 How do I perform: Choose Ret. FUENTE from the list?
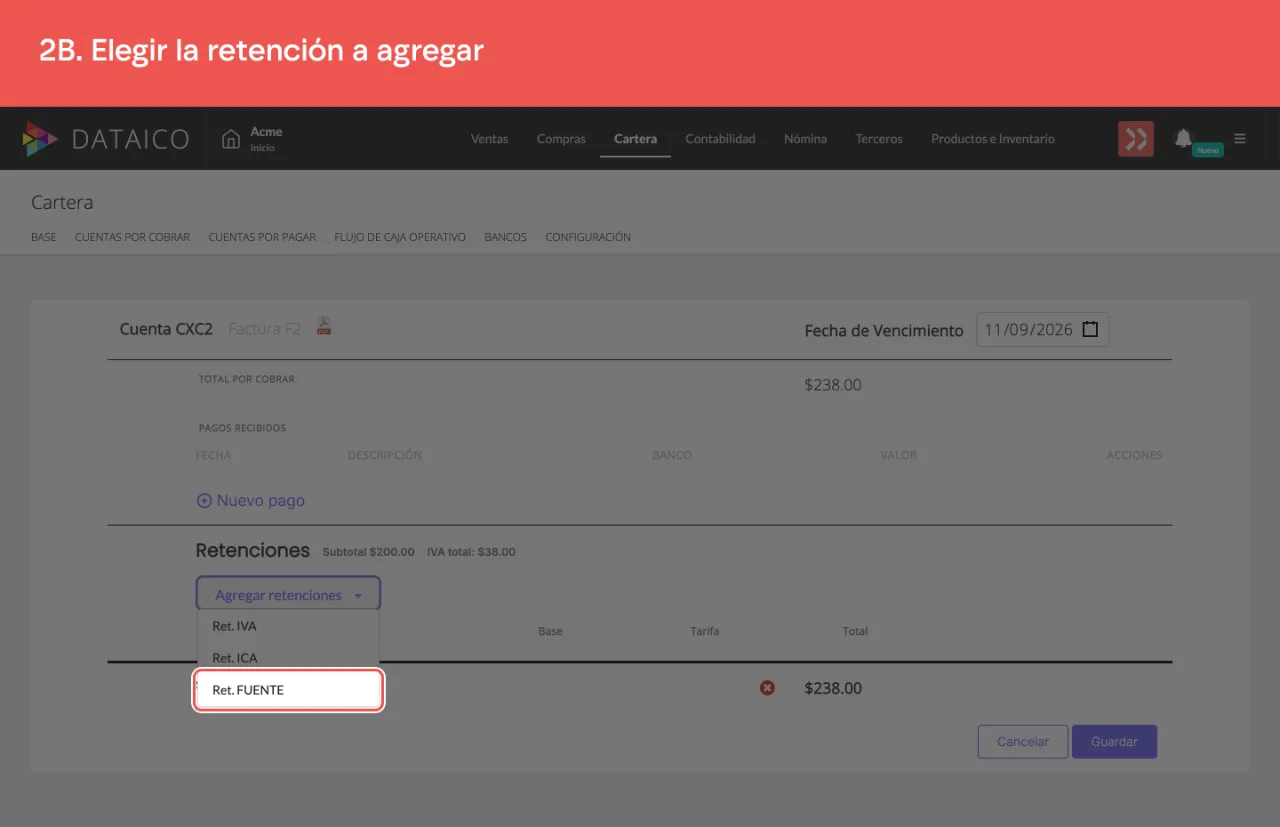(x=288, y=690)
